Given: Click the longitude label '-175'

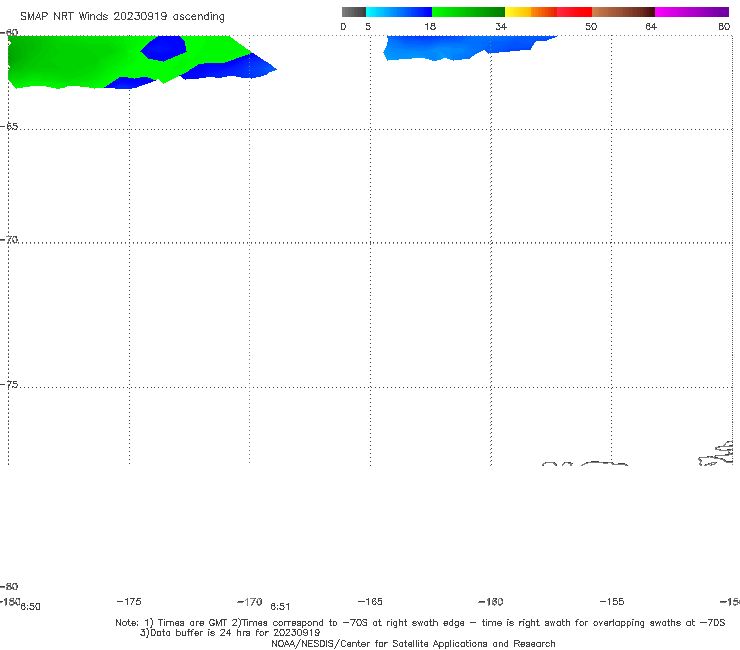Looking at the screenshot, I should (x=129, y=601).
